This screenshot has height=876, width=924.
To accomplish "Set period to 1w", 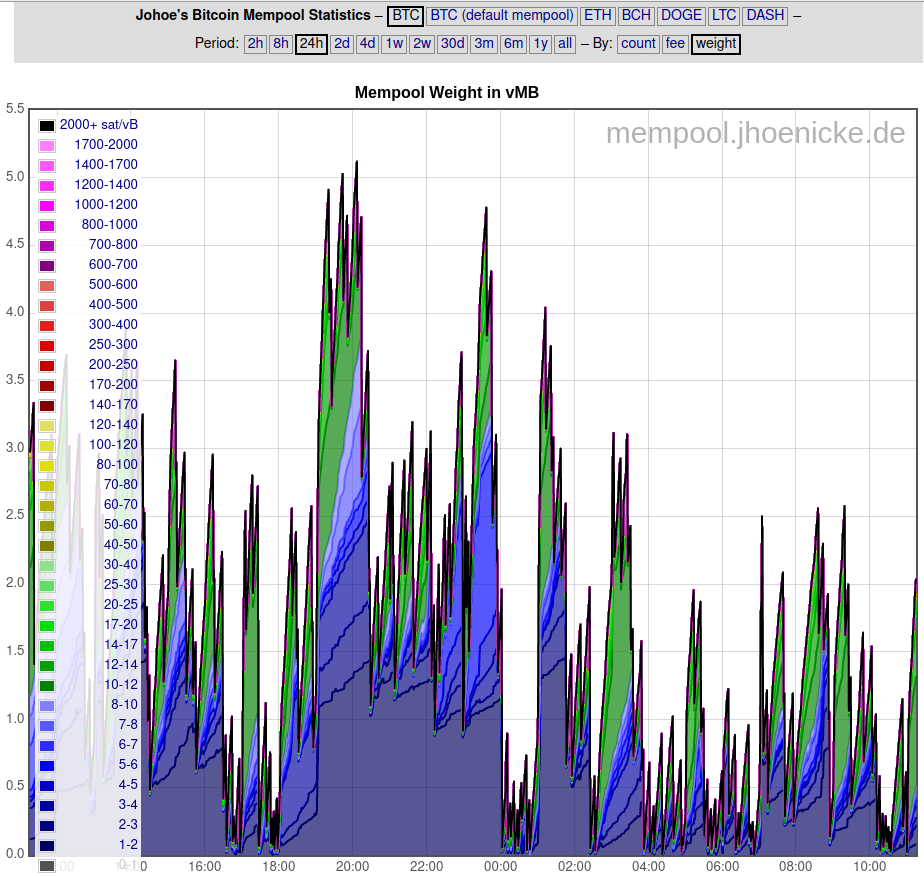I will point(394,44).
